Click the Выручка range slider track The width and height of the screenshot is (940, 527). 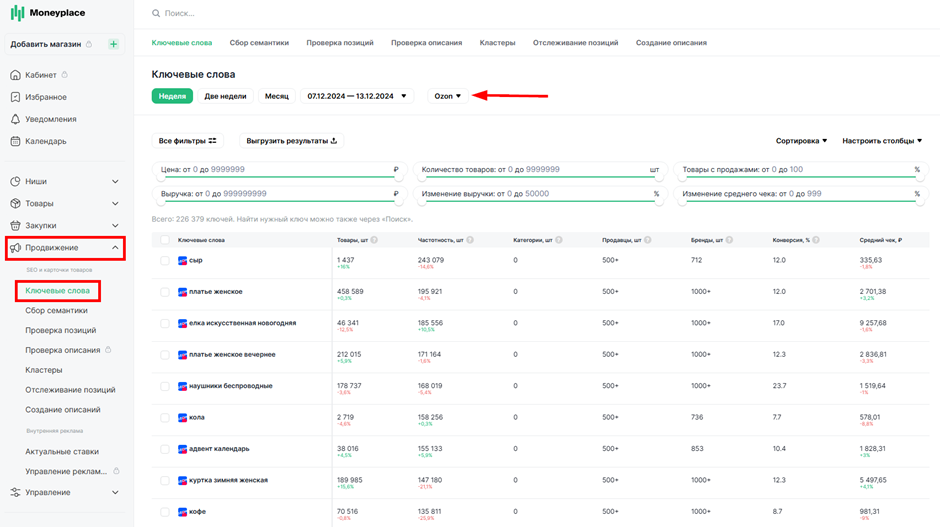(x=280, y=201)
